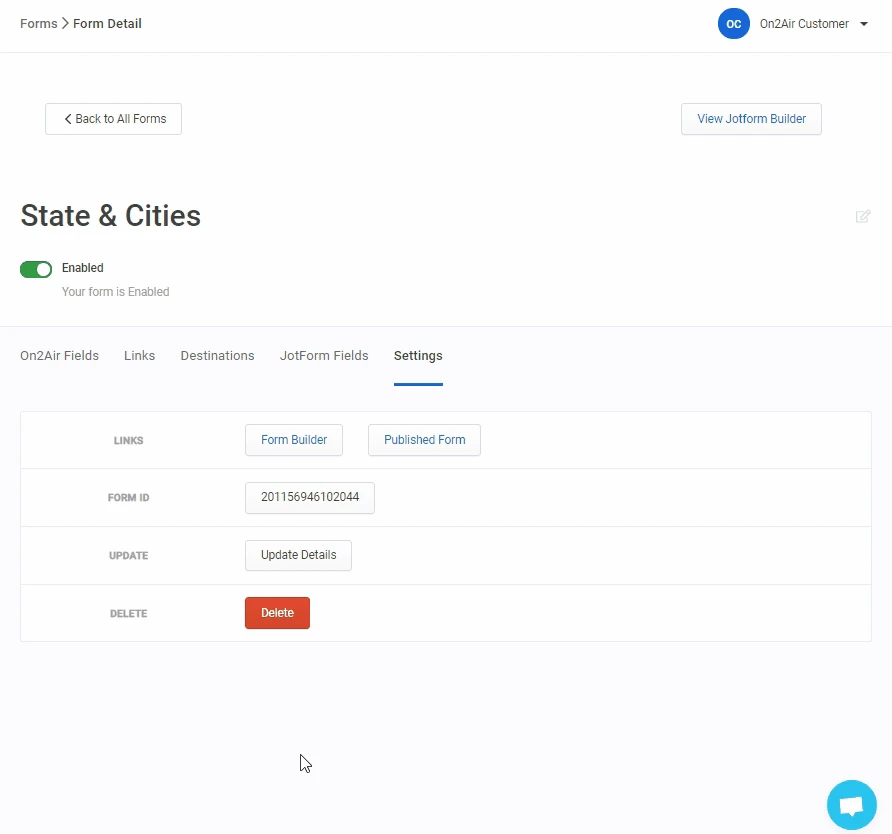Image resolution: width=892 pixels, height=834 pixels.
Task: Click the OC user avatar
Action: click(733, 24)
